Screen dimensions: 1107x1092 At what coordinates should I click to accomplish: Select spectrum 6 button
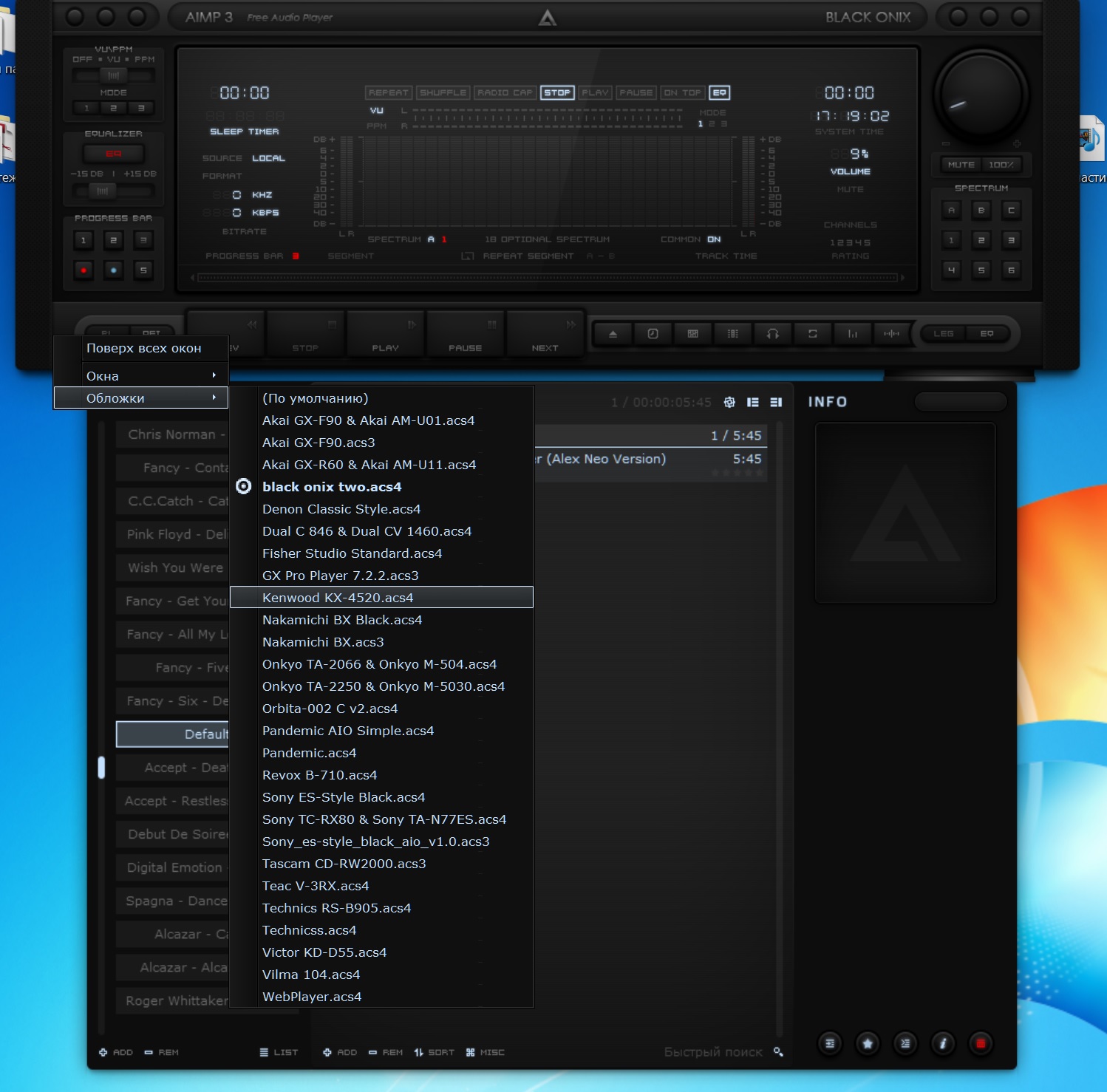point(1011,270)
